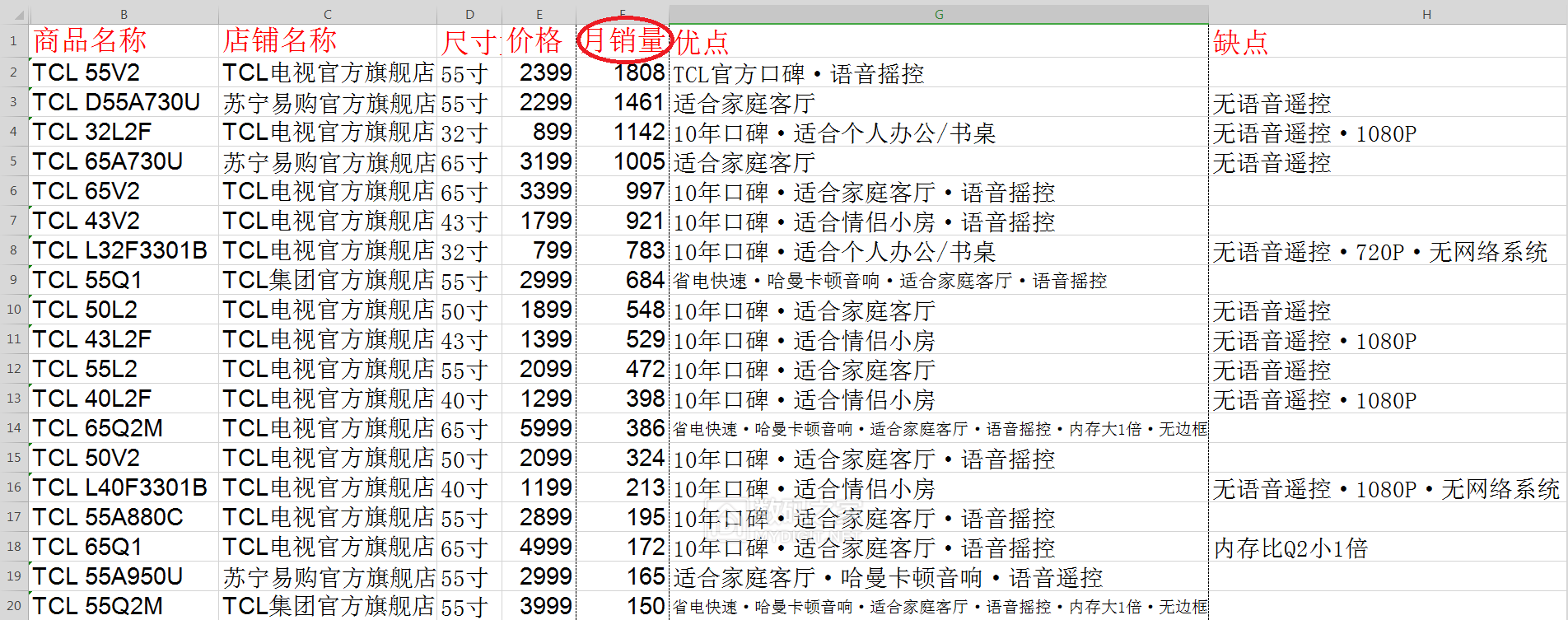Click store cell TCL集团官方旗舰店 in row 9
The height and width of the screenshot is (620, 1568).
(x=328, y=280)
